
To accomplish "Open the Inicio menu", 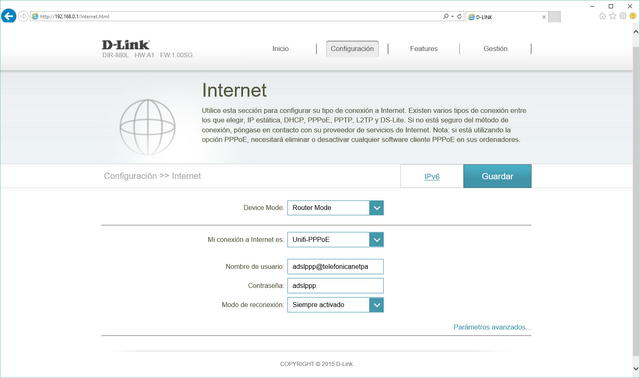I will [x=281, y=49].
